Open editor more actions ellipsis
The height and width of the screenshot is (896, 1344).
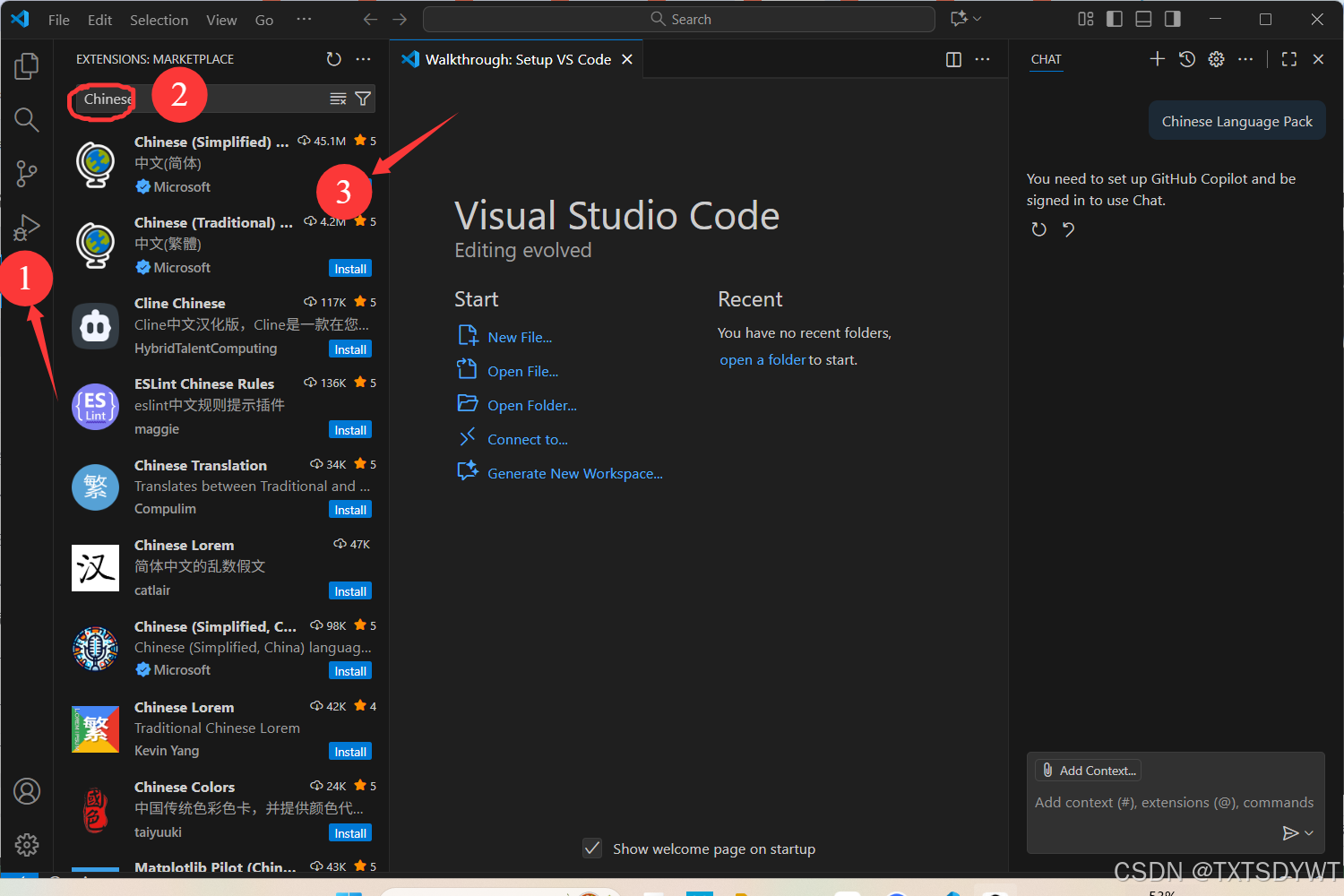tap(983, 59)
